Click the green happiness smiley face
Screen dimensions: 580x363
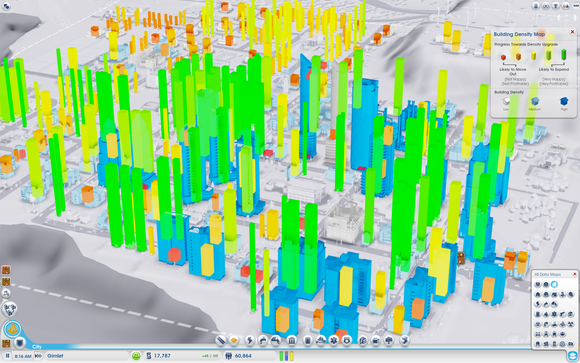136,356
